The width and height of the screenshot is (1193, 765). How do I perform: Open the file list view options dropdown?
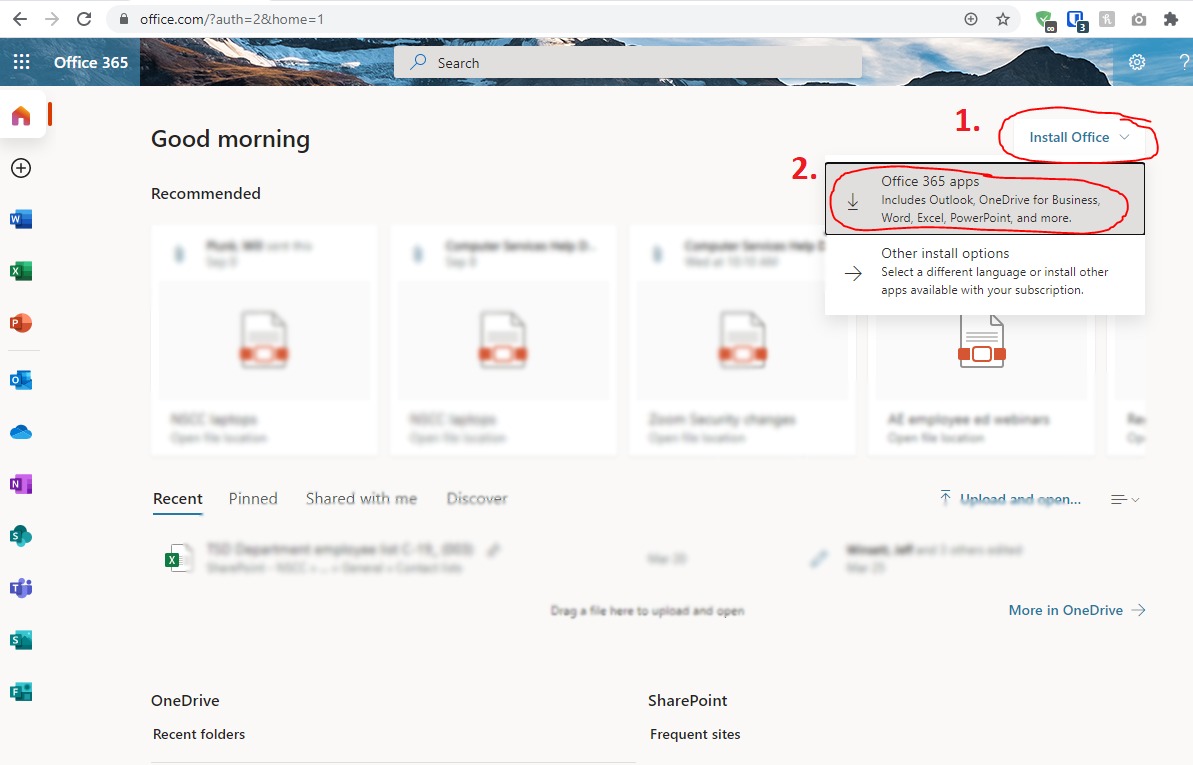point(1125,499)
